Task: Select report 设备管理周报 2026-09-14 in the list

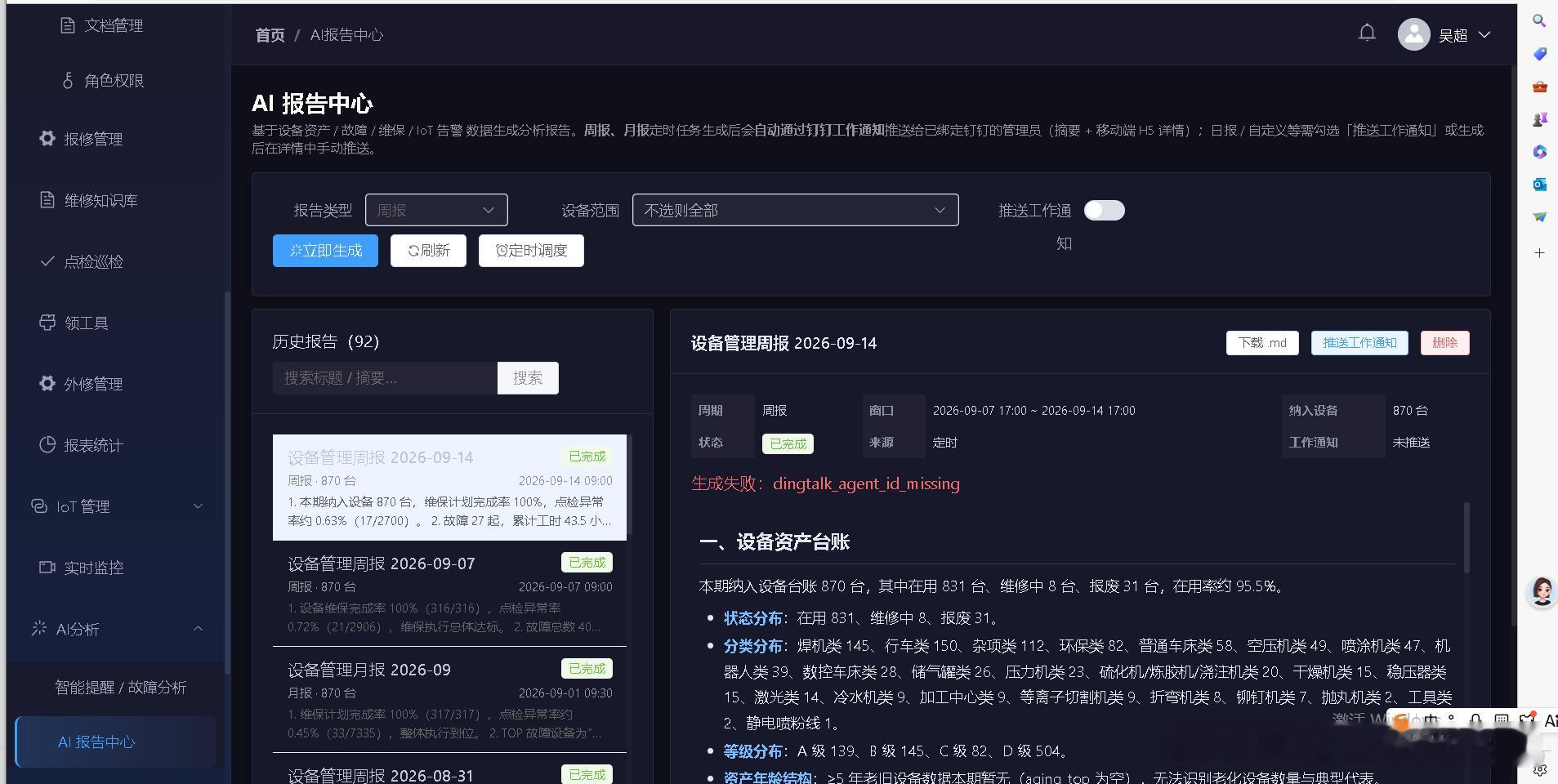Action: tap(449, 488)
